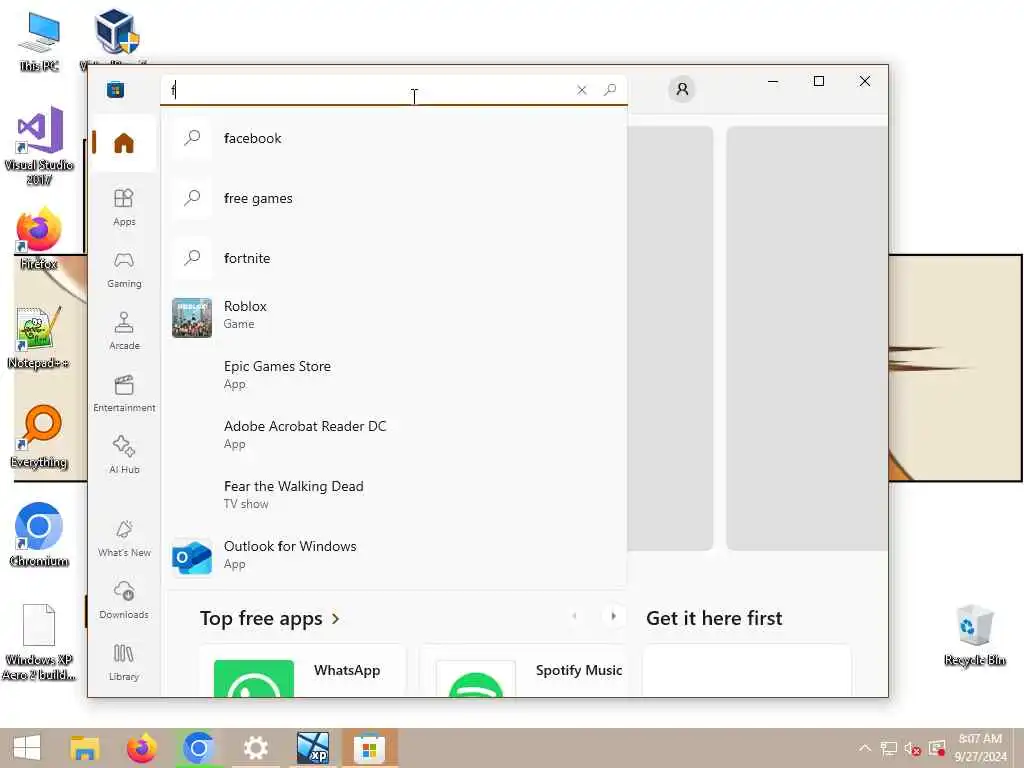The image size is (1024, 768).
Task: Click the Roblox thumbnail image
Action: click(x=192, y=317)
